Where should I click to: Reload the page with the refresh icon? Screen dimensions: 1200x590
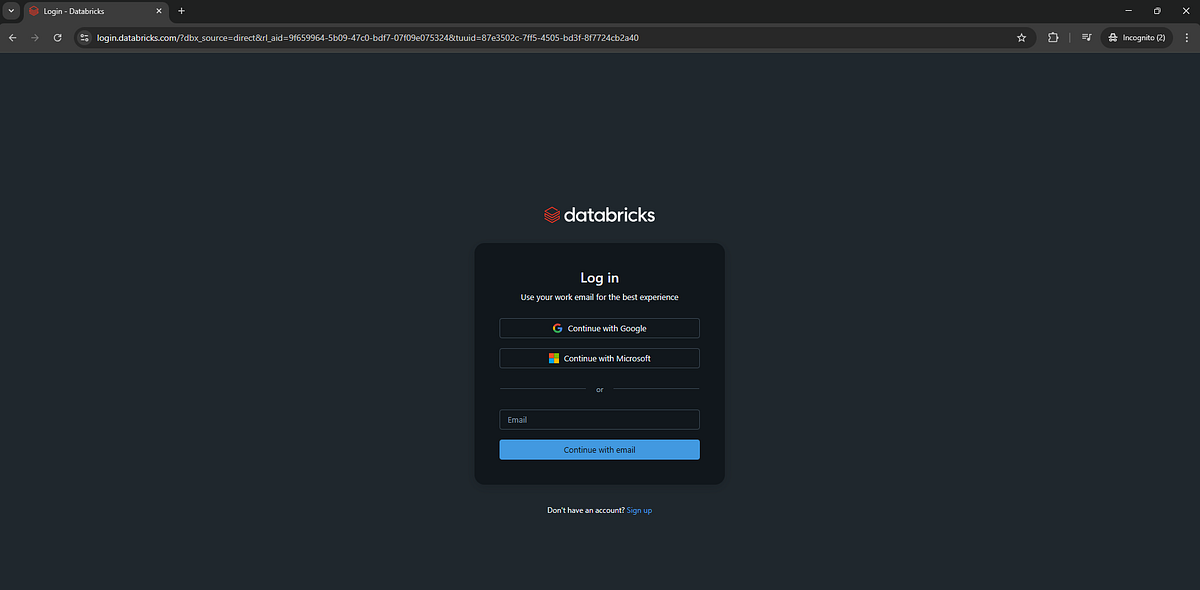pyautogui.click(x=57, y=37)
